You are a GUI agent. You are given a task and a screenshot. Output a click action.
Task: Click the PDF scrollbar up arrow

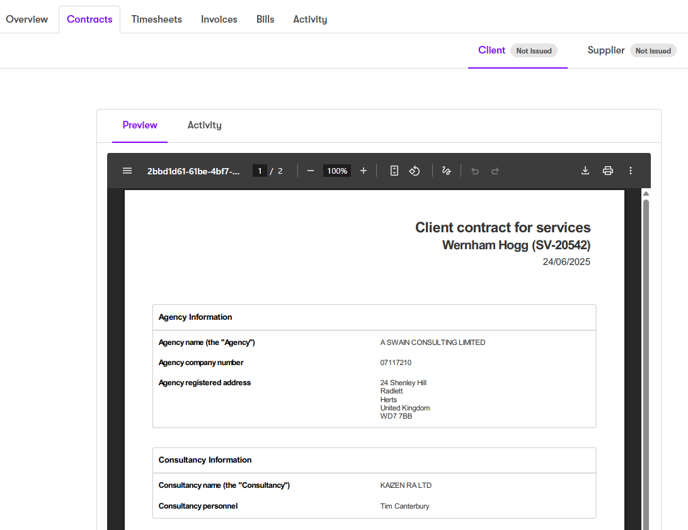[646, 193]
